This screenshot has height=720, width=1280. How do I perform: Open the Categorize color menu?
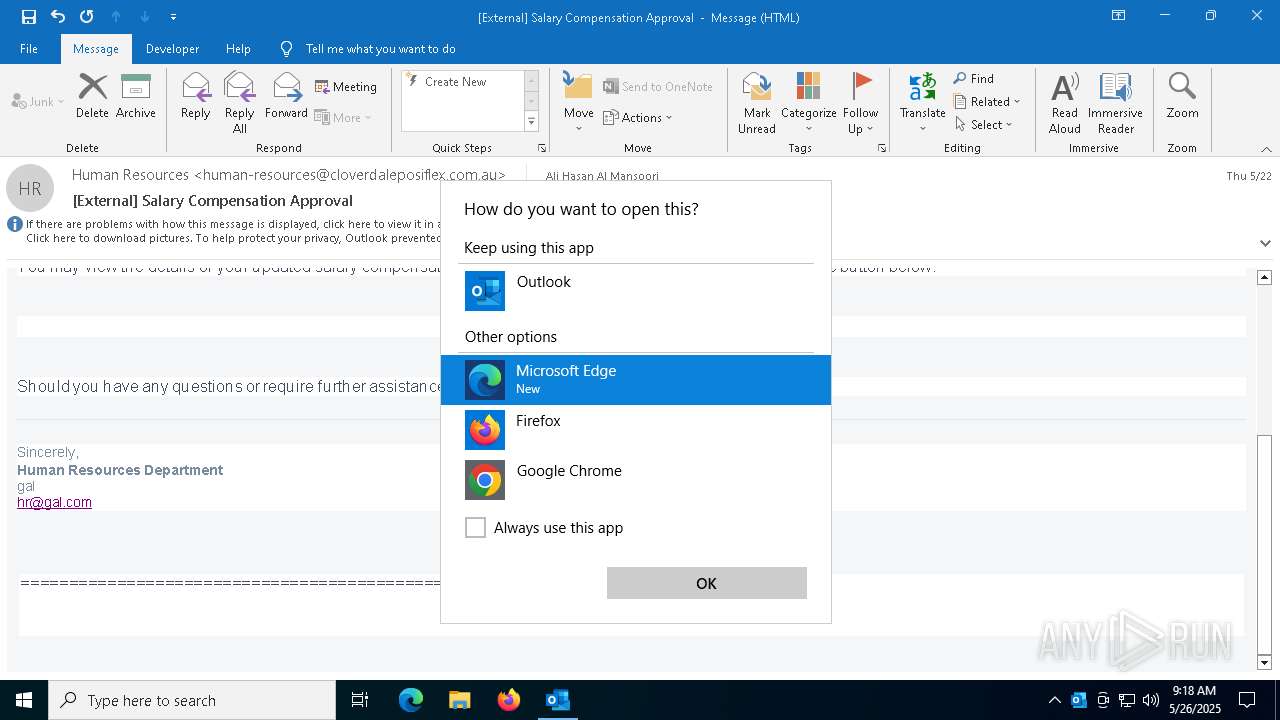click(808, 103)
